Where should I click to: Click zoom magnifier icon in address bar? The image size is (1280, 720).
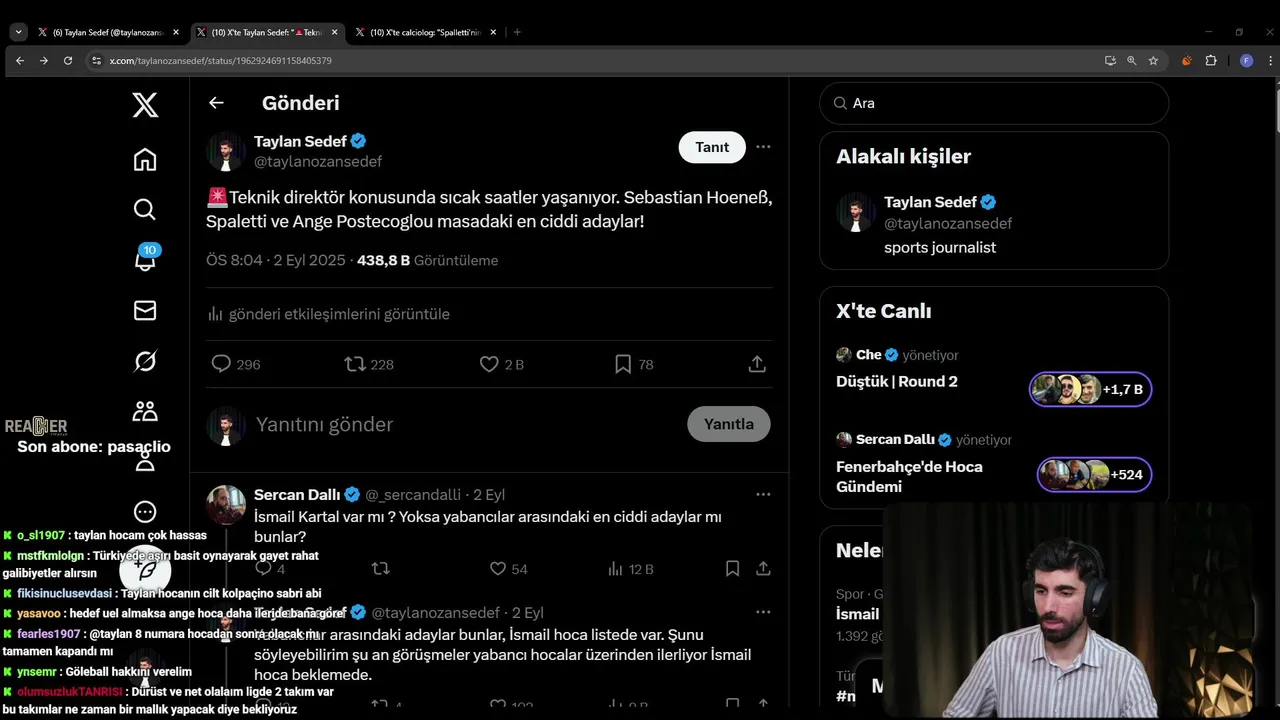click(x=1132, y=61)
